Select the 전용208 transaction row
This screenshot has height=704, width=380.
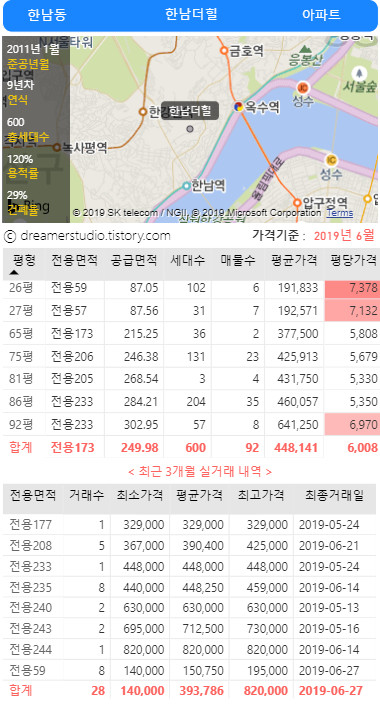pyautogui.click(x=190, y=546)
